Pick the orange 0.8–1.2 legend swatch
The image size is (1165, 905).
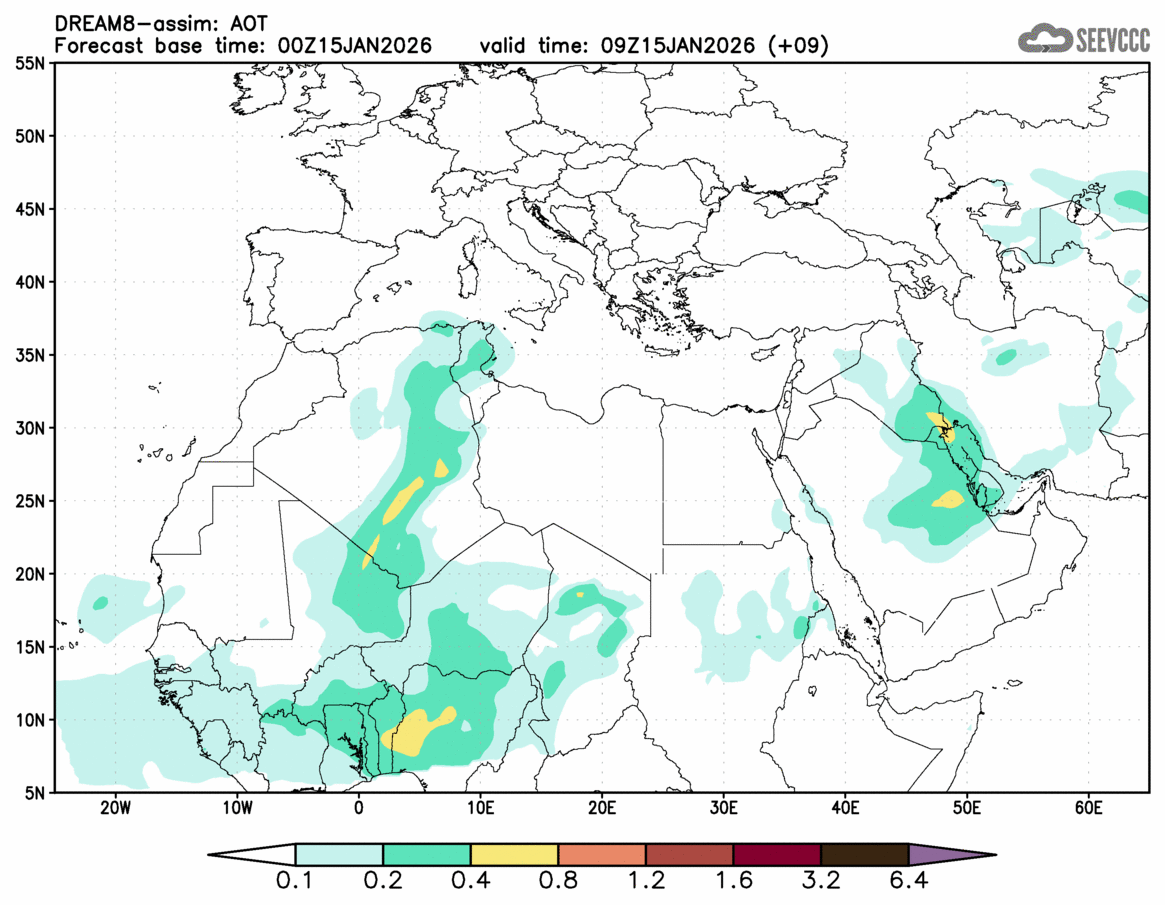point(602,855)
